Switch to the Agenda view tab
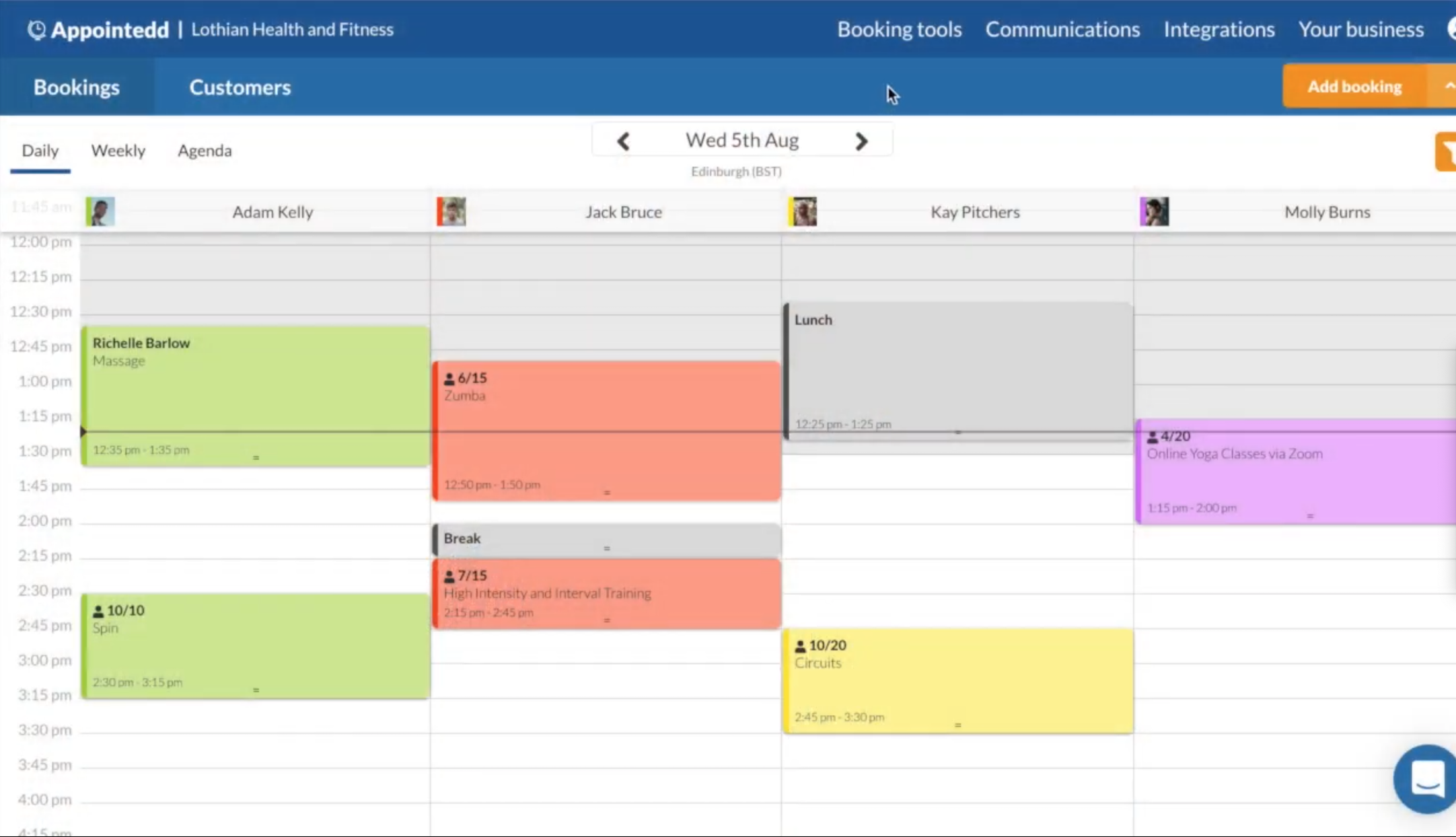Screen dimensions: 1456x837 pos(205,151)
